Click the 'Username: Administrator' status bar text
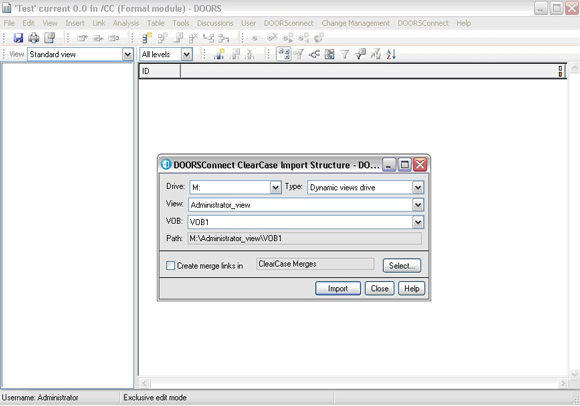This screenshot has width=580, height=406. coord(40,397)
